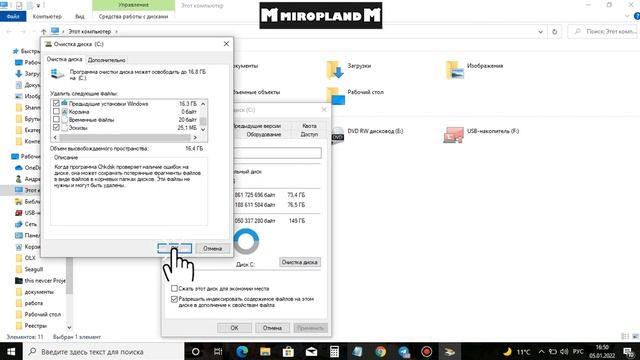This screenshot has height=360, width=640.
Task: Uncheck Предыдущие установки Windows checkbox
Action: click(56, 104)
